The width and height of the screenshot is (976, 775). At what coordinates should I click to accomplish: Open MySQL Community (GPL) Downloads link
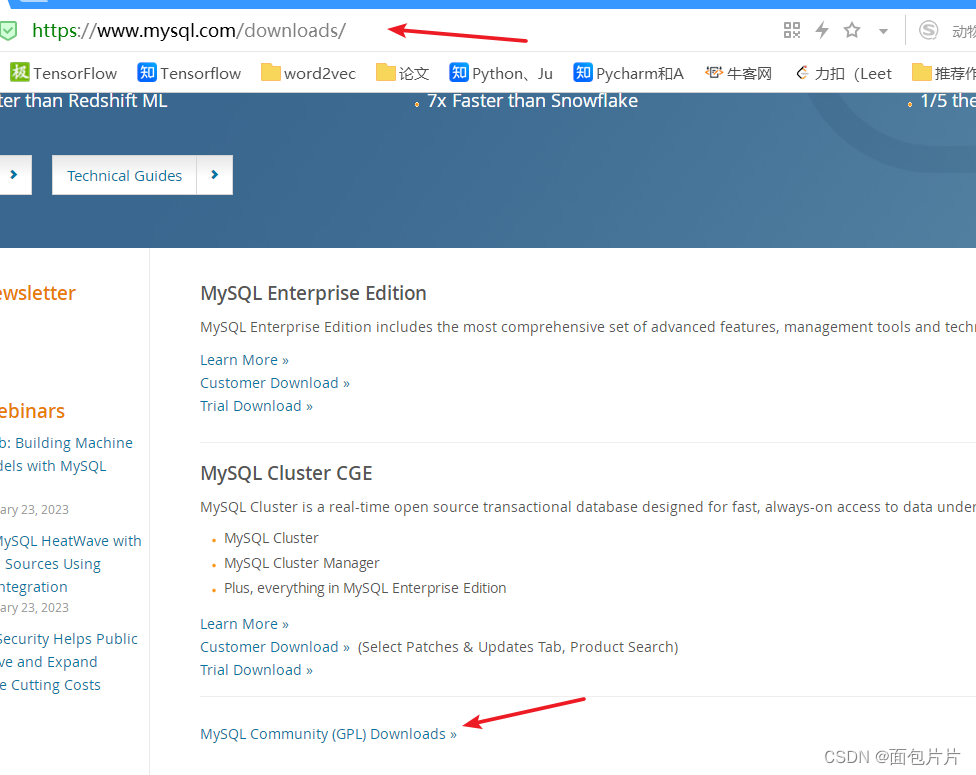click(x=328, y=734)
